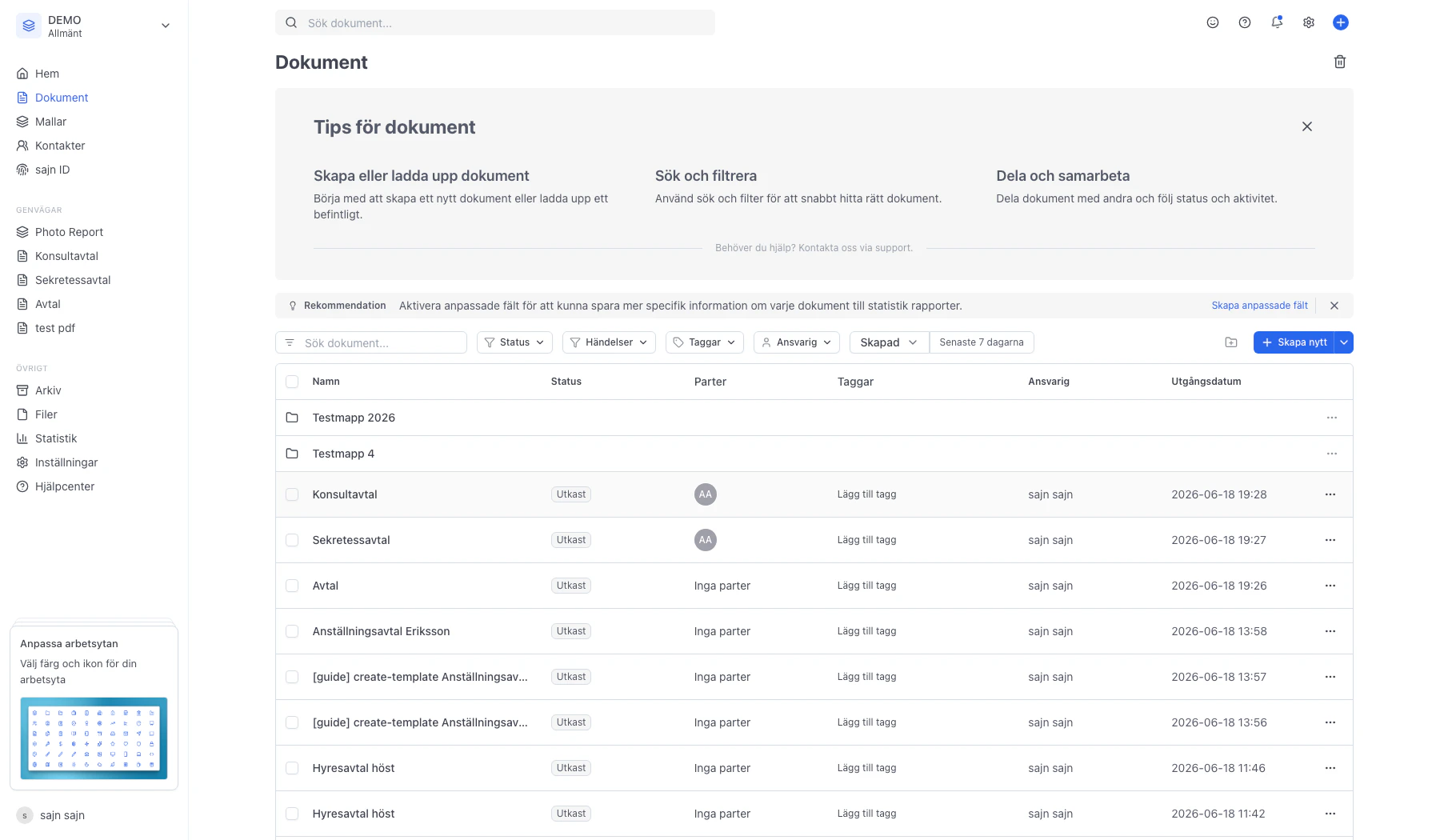The height and width of the screenshot is (840, 1440).
Task: Check the checkbox for the 13:57 guide row
Action: pos(292,677)
